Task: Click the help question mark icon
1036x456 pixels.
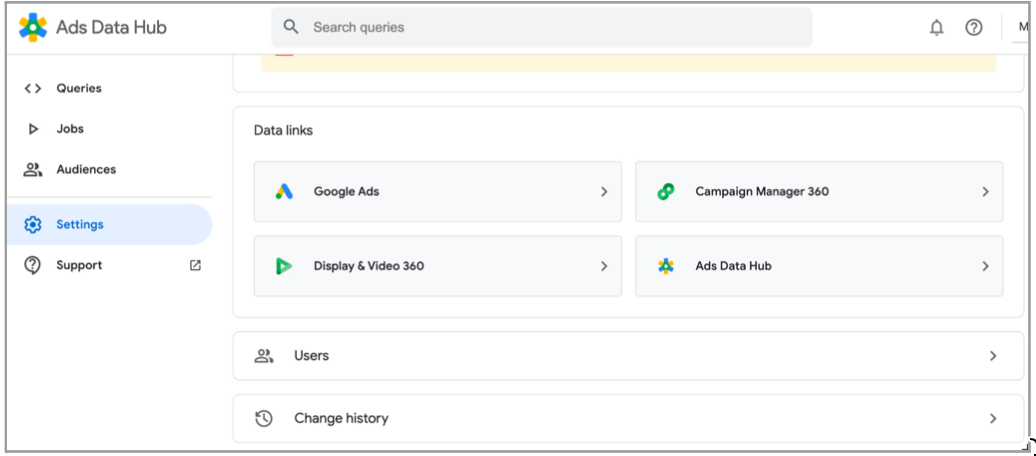Action: (973, 28)
